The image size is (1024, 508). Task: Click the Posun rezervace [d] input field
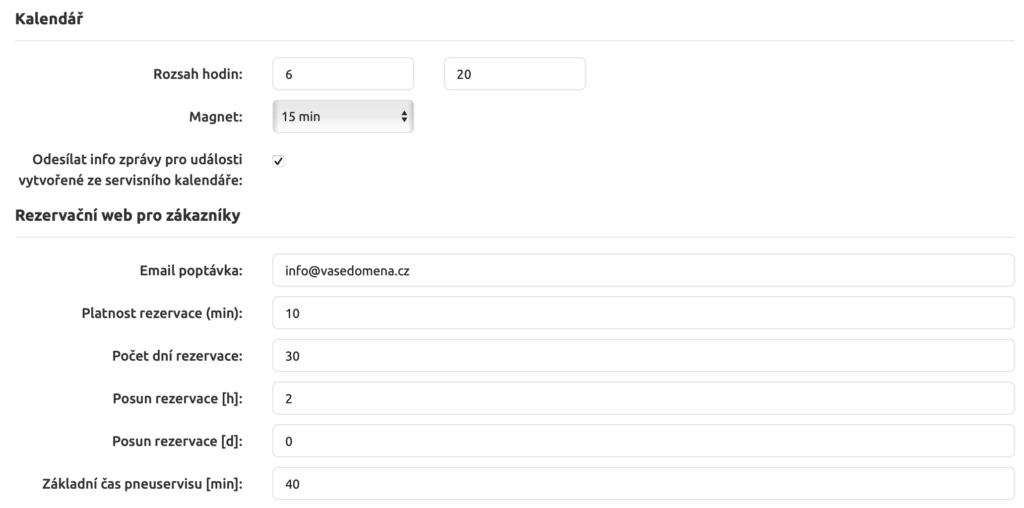tap(643, 441)
